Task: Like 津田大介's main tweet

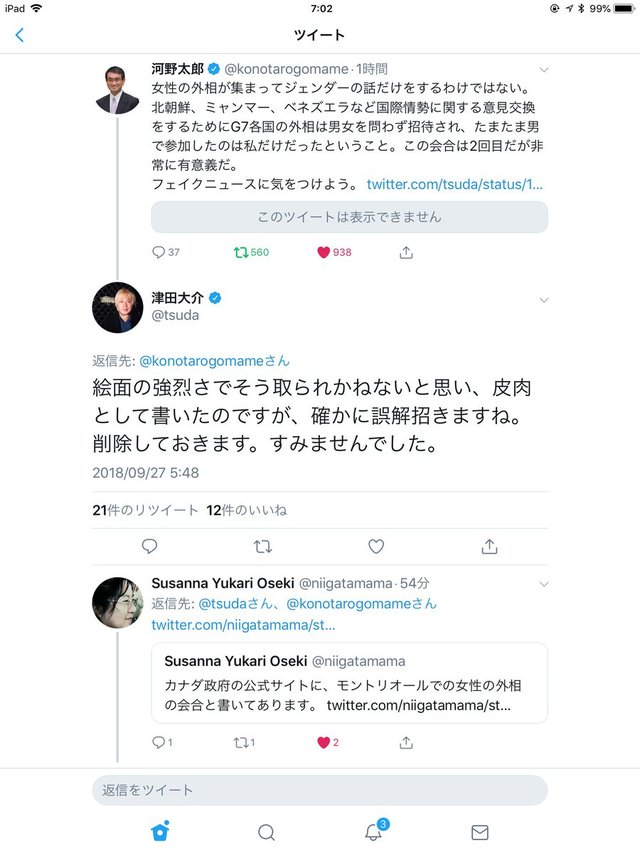Action: pos(376,546)
